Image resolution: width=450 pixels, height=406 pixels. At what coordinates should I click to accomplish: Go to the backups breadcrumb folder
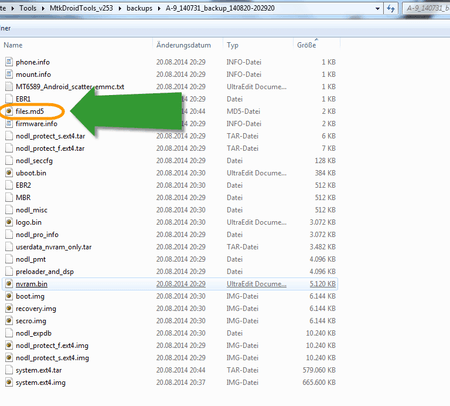click(x=139, y=8)
